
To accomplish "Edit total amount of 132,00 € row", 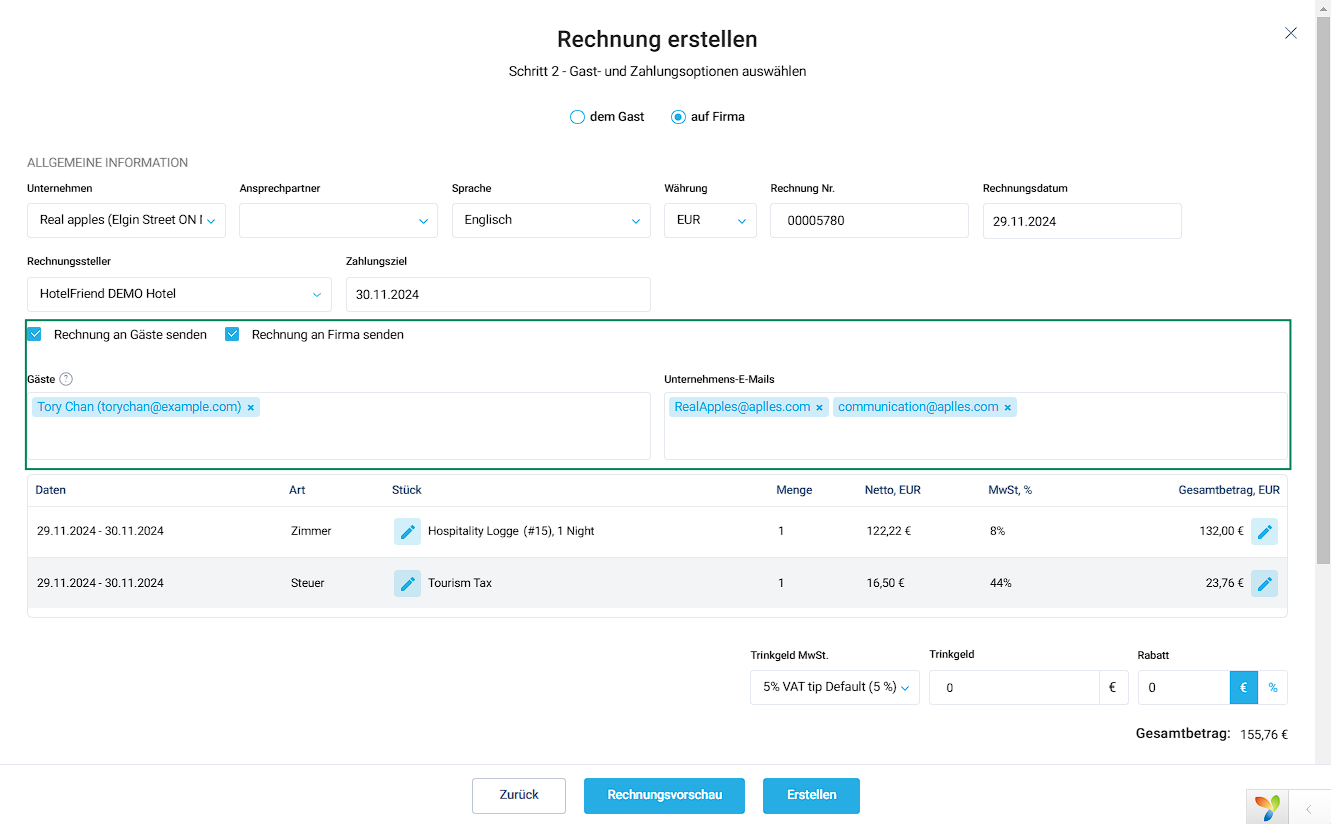I will pyautogui.click(x=1264, y=532).
